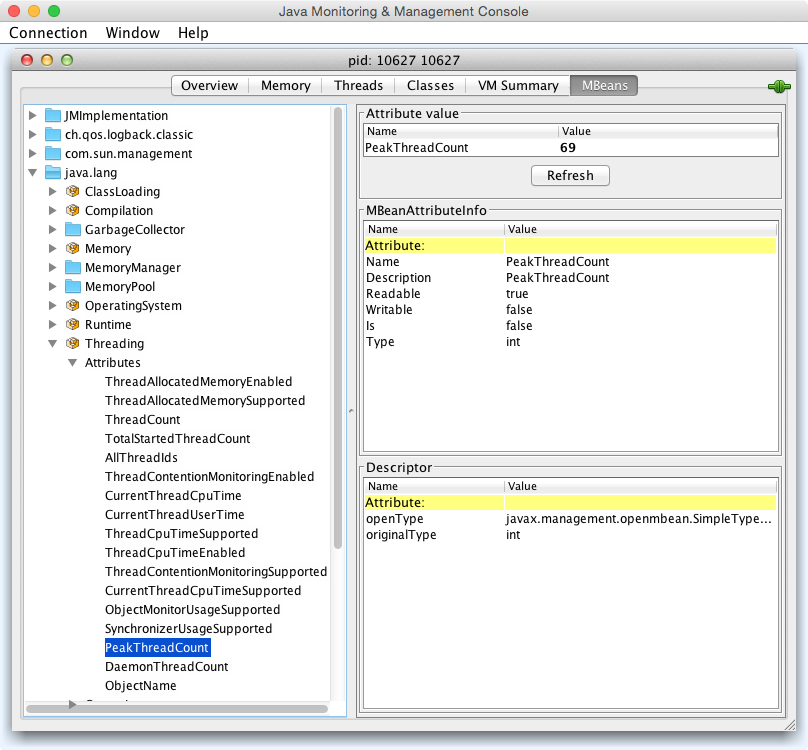Collapse the java.lang tree node
The image size is (808, 750).
coord(33,173)
